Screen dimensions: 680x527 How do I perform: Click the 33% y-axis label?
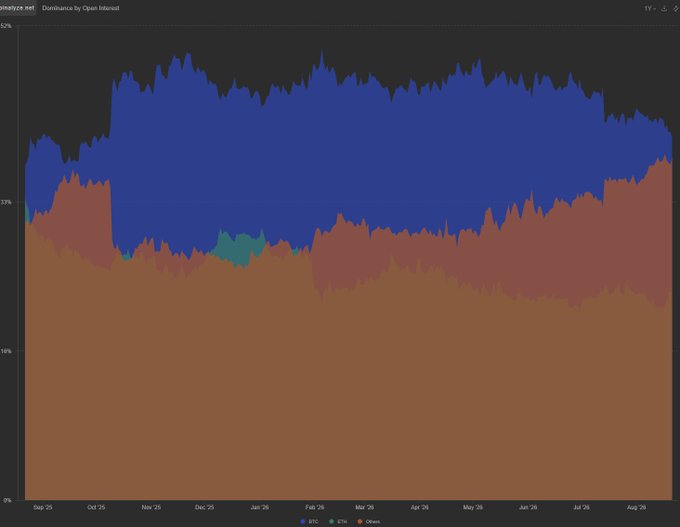point(6,202)
